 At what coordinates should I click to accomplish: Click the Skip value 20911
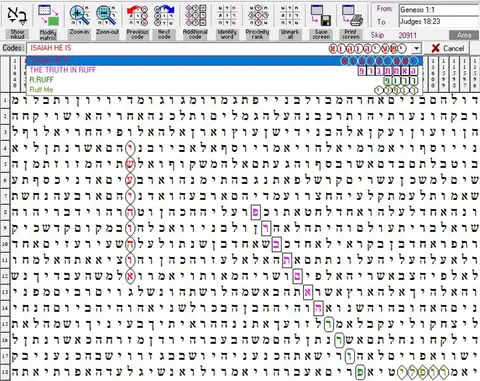pos(407,35)
